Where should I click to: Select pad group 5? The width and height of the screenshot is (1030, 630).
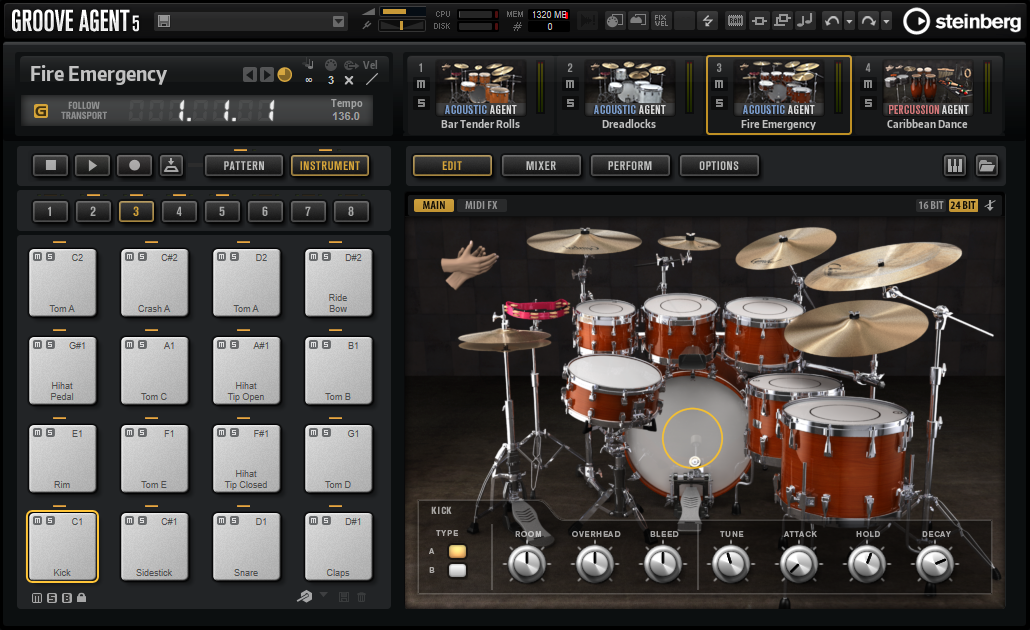[x=222, y=212]
